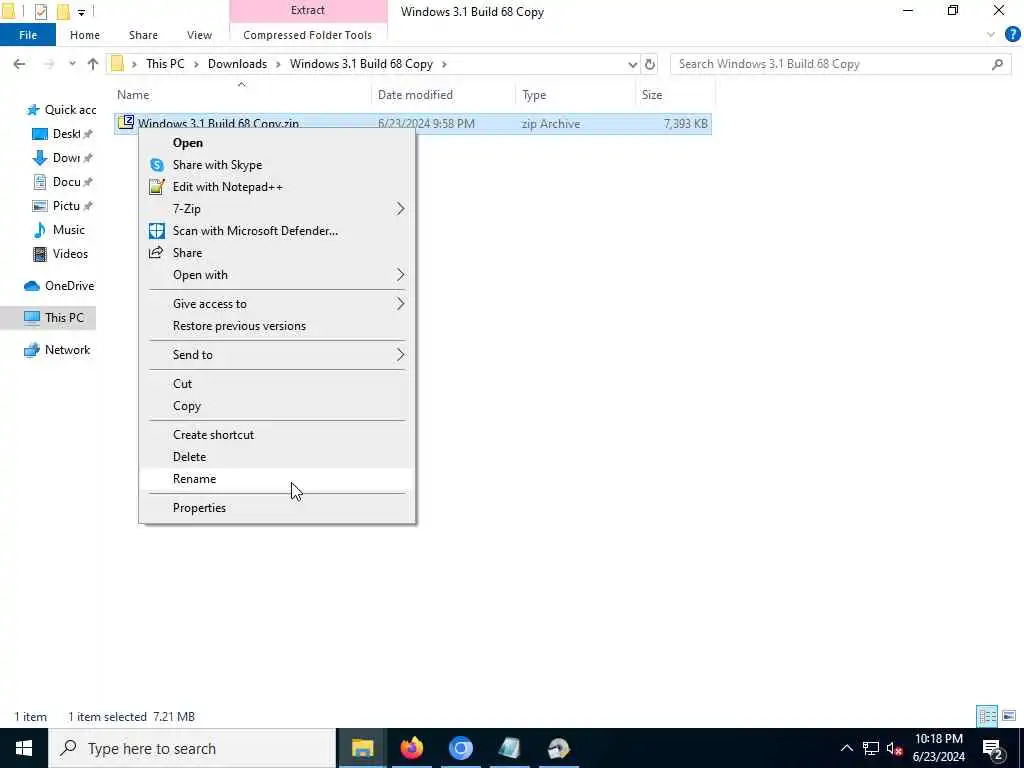This screenshot has height=768, width=1024.
Task: Open Music in the navigation pane
Action: pyautogui.click(x=59, y=230)
